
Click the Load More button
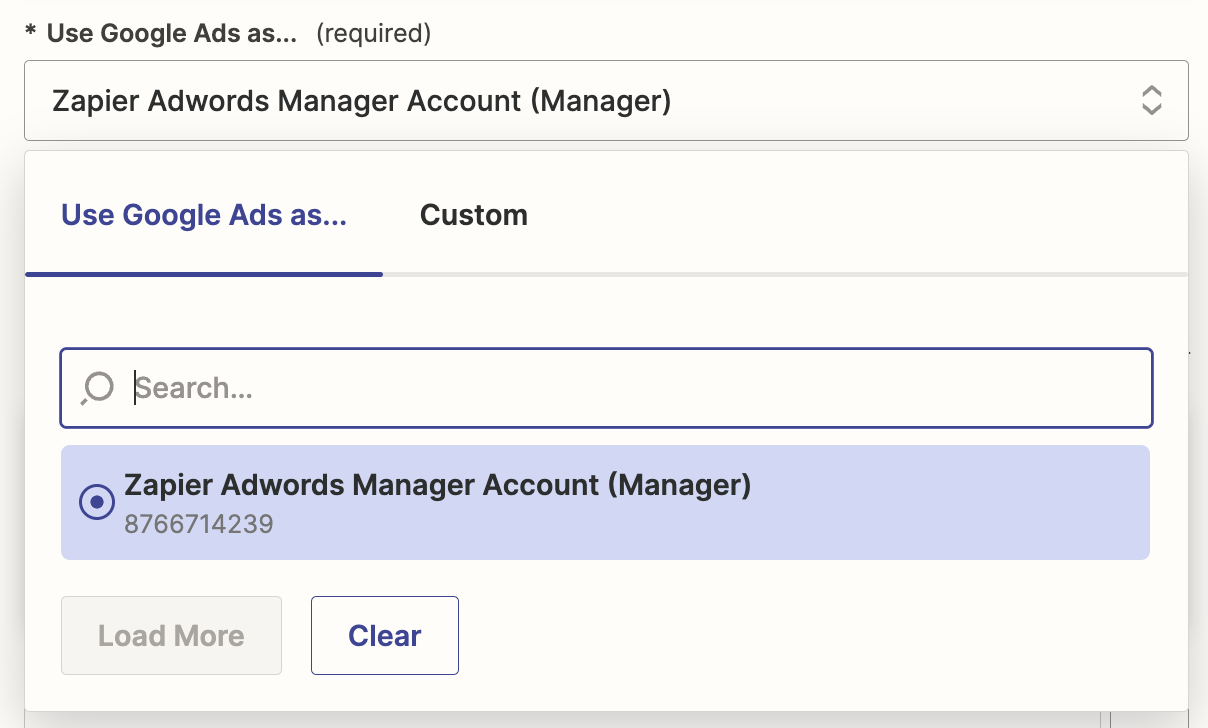171,636
